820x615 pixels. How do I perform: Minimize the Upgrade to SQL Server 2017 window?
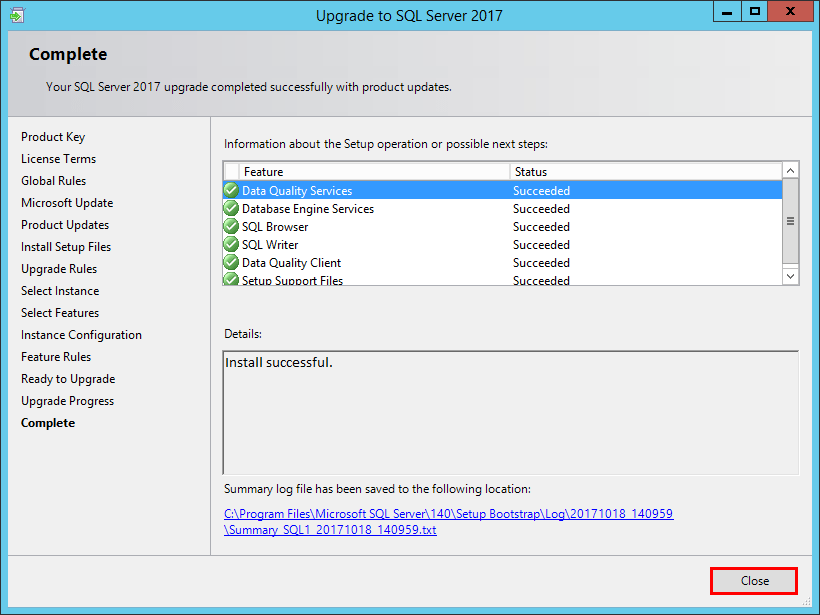tap(727, 12)
